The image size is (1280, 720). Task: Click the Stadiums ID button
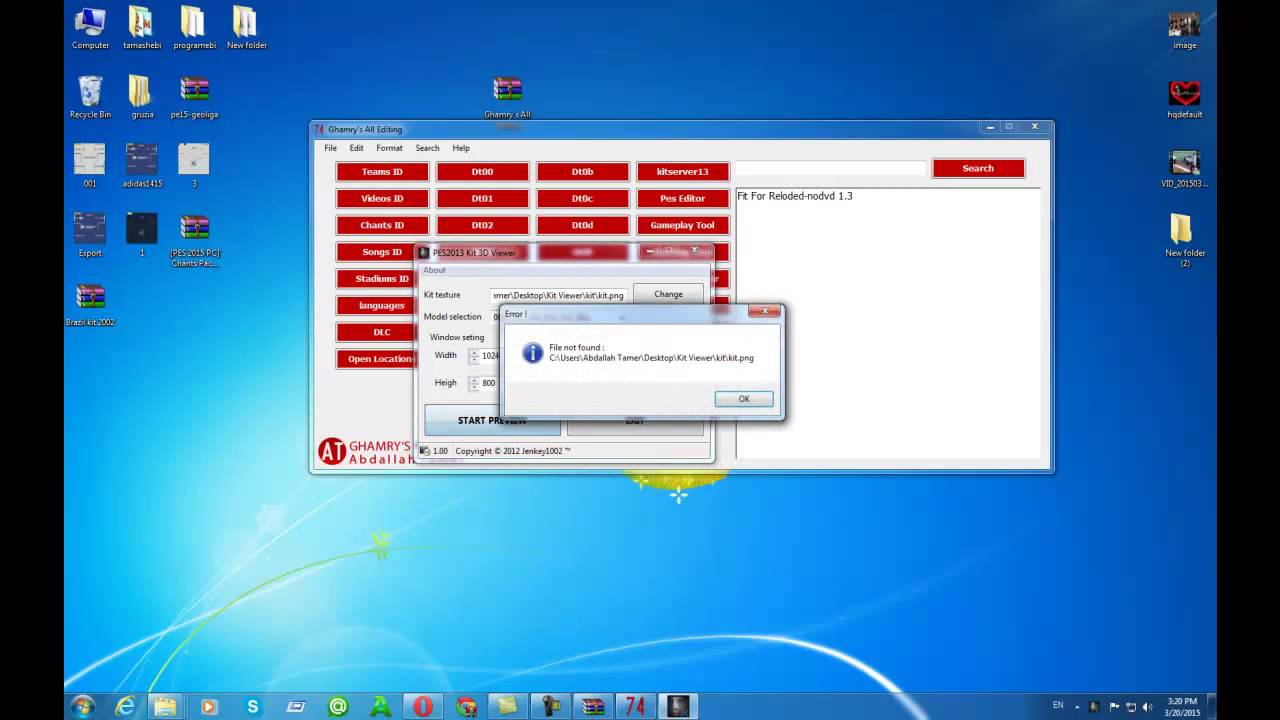coord(377,279)
